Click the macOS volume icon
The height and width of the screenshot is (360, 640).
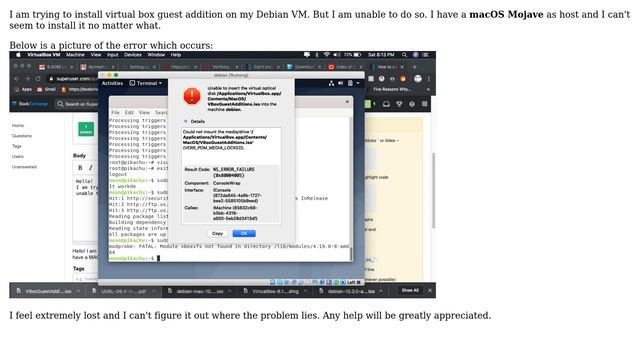pyautogui.click(x=336, y=55)
